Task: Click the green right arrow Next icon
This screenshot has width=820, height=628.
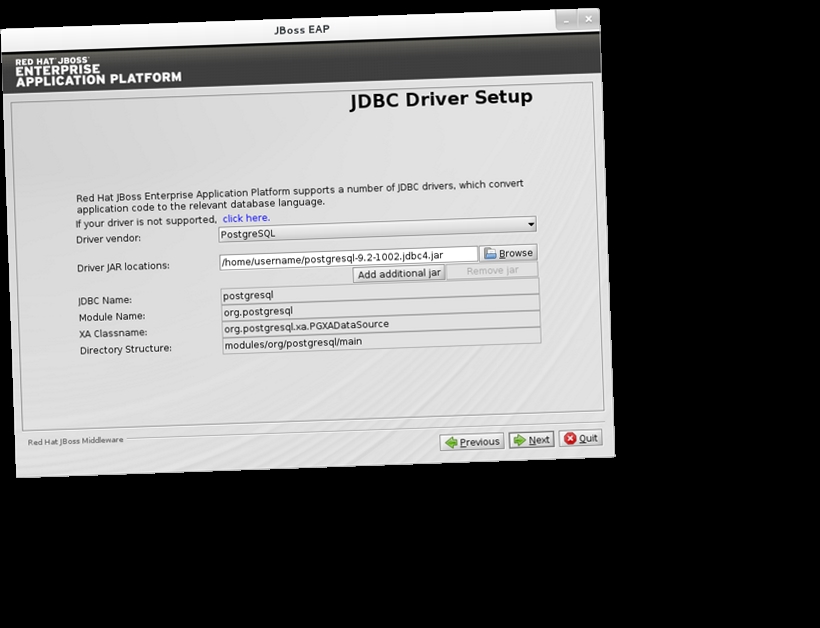Action: (x=519, y=440)
